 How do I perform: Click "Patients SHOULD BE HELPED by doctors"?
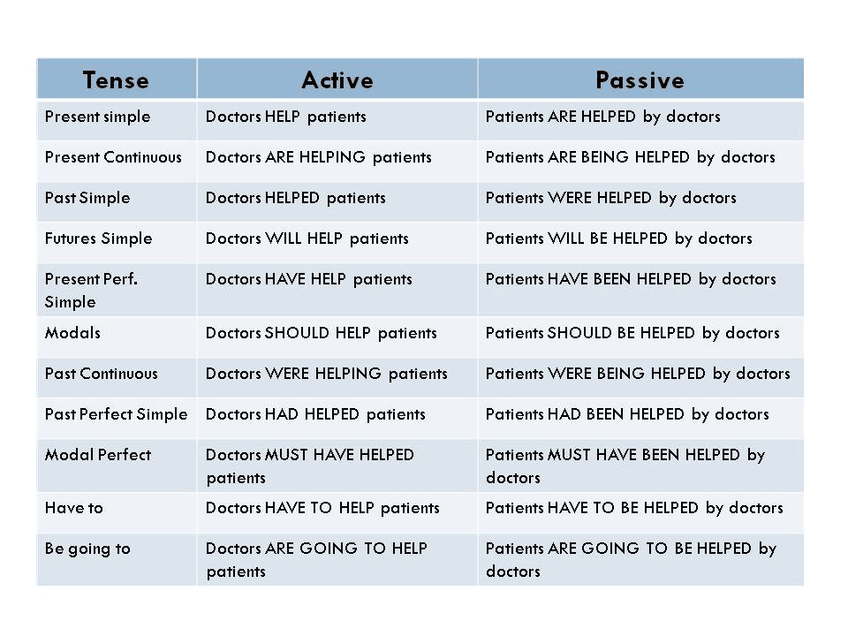coord(632,333)
